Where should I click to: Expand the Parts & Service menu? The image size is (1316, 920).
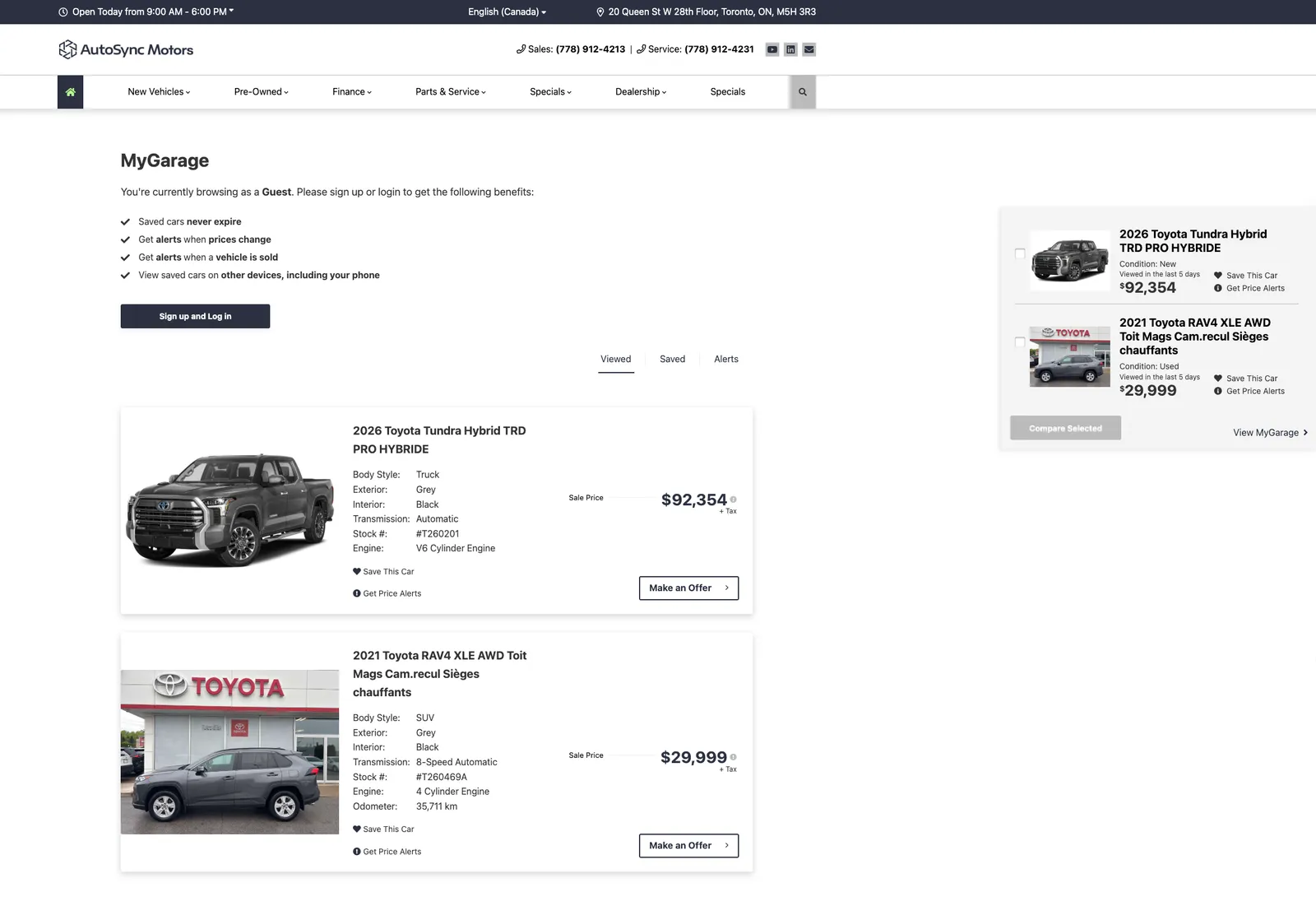point(451,92)
